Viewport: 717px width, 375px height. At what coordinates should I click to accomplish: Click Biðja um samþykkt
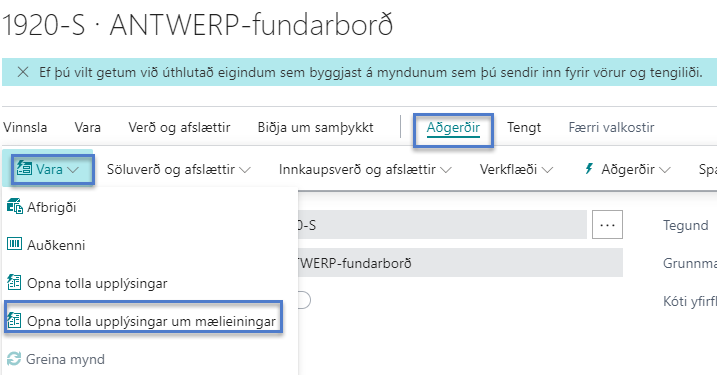coord(316,128)
